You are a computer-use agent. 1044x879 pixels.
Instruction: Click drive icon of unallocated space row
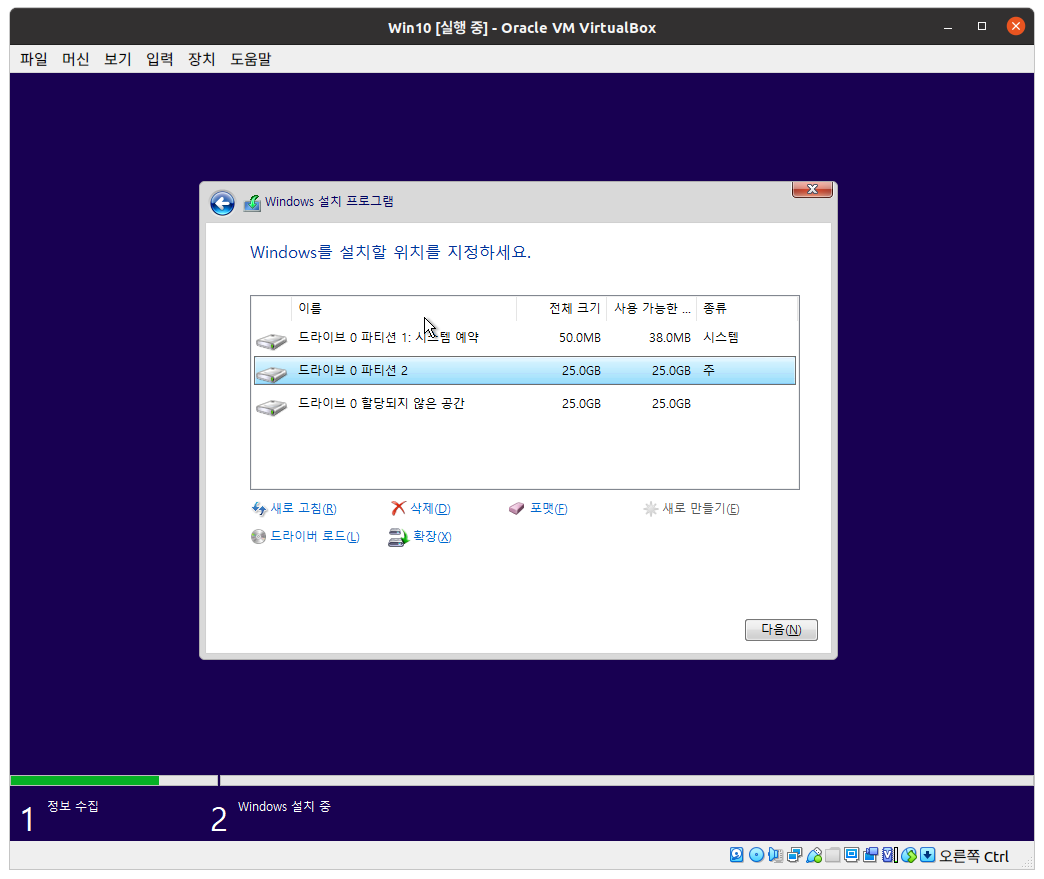[x=271, y=408]
